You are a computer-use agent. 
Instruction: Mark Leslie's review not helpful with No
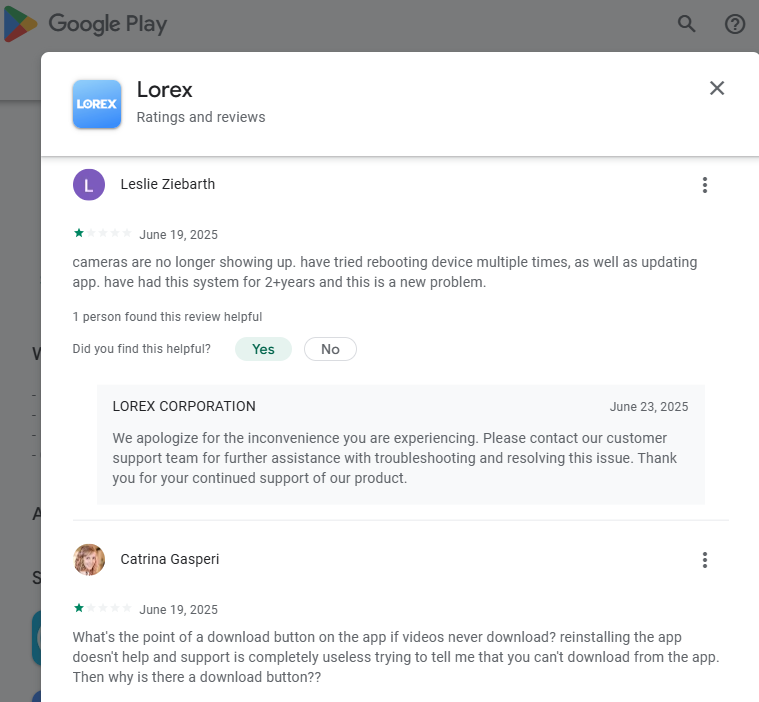(x=330, y=349)
